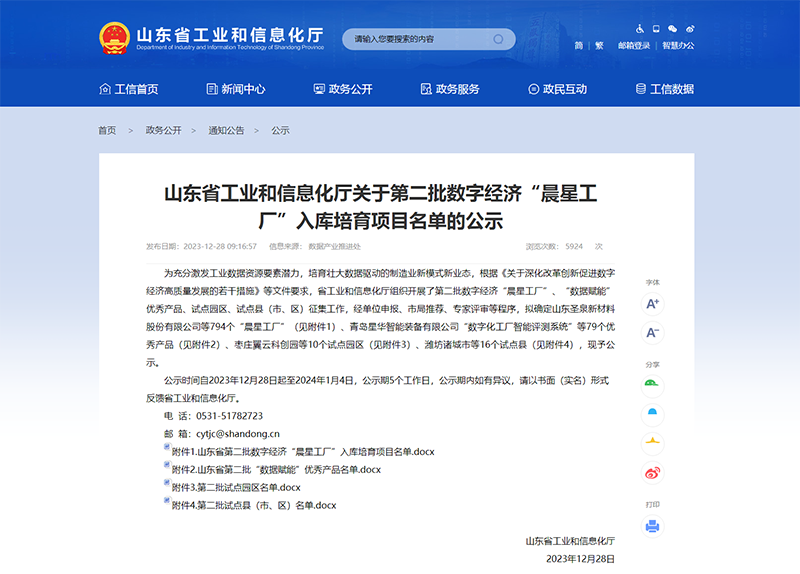Click the view count 5924
Screen dimensions: 800x574
[574, 246]
